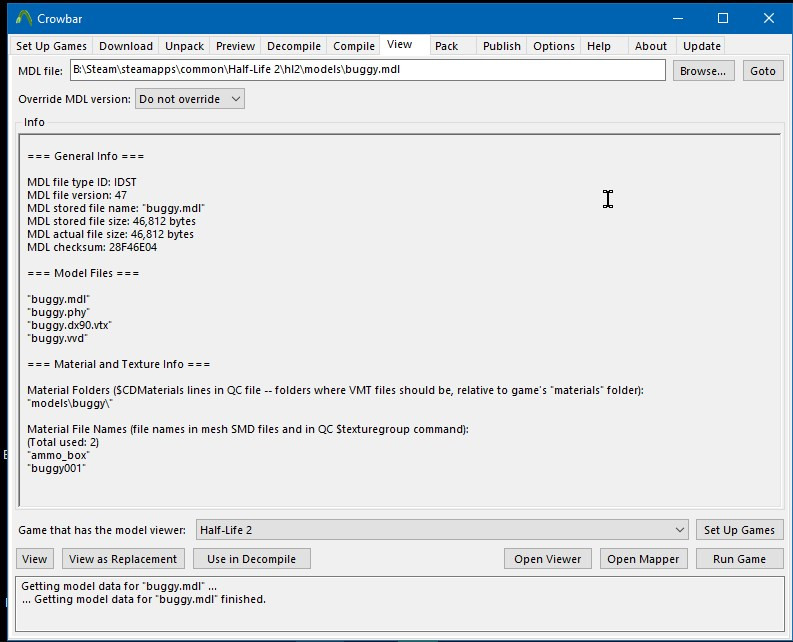Switch to the Preview tab
This screenshot has width=793, height=642.
tap(235, 46)
